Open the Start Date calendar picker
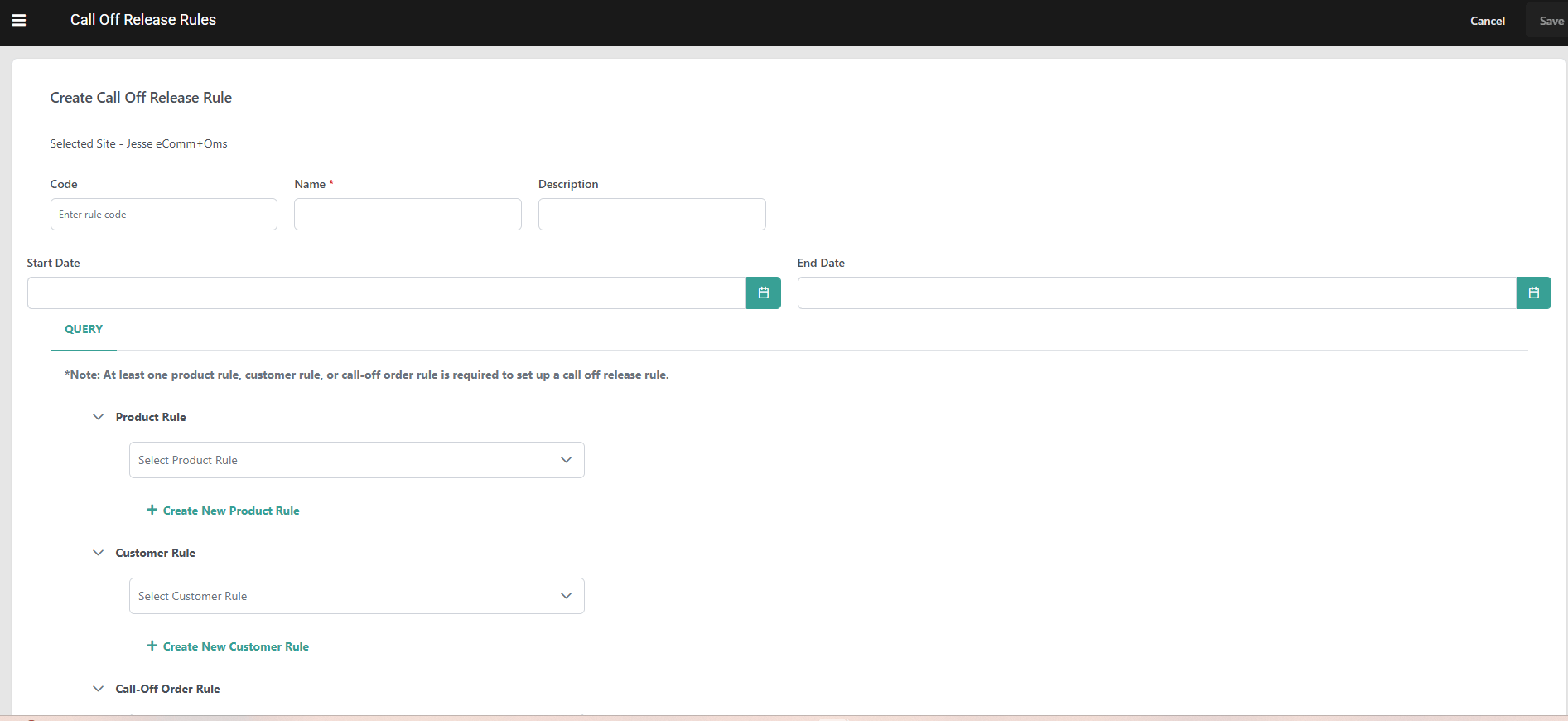This screenshot has height=721, width=1568. [763, 293]
